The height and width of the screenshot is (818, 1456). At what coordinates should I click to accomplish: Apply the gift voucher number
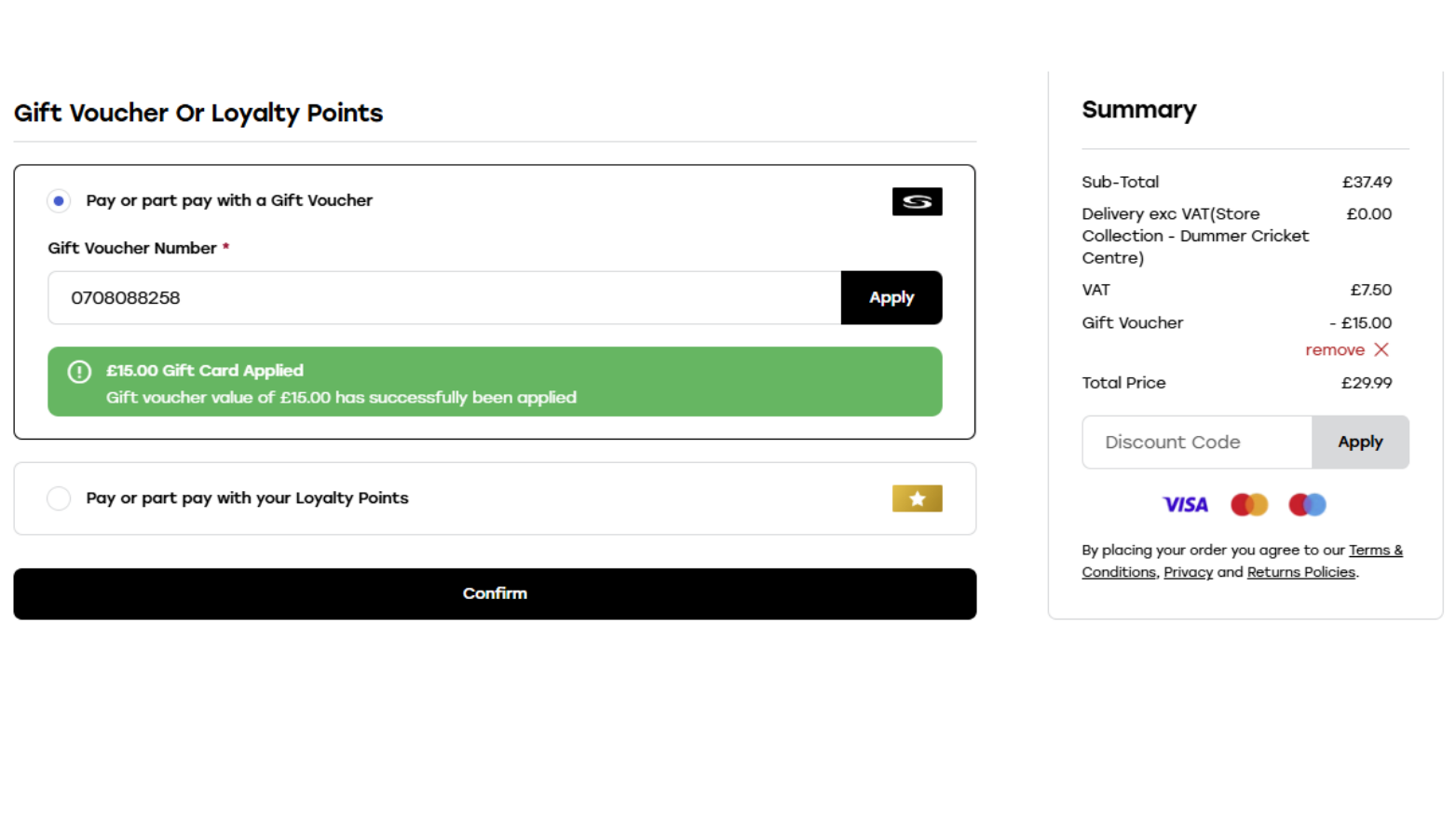(891, 297)
